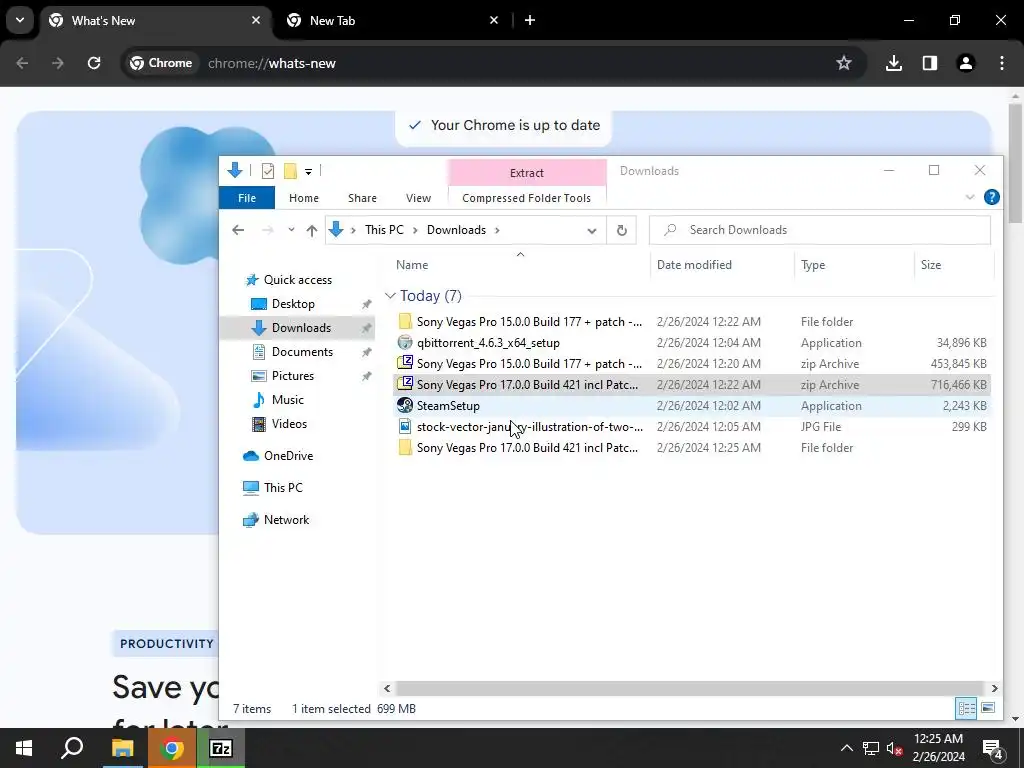Open Explorer recent locations dropdown
The width and height of the screenshot is (1024, 768).
pyautogui.click(x=291, y=230)
